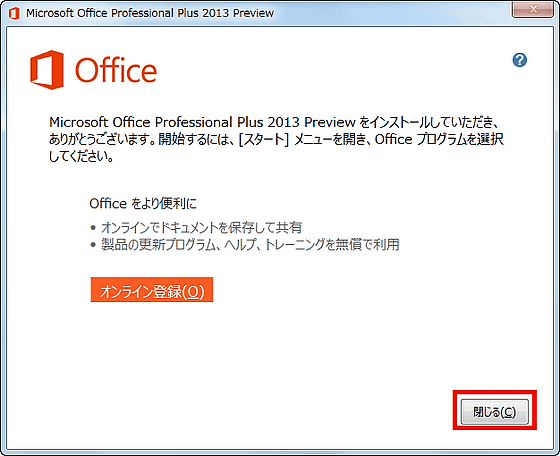Image resolution: width=560 pixels, height=456 pixels.
Task: Click the small Office icon in title bar
Action: 14,13
